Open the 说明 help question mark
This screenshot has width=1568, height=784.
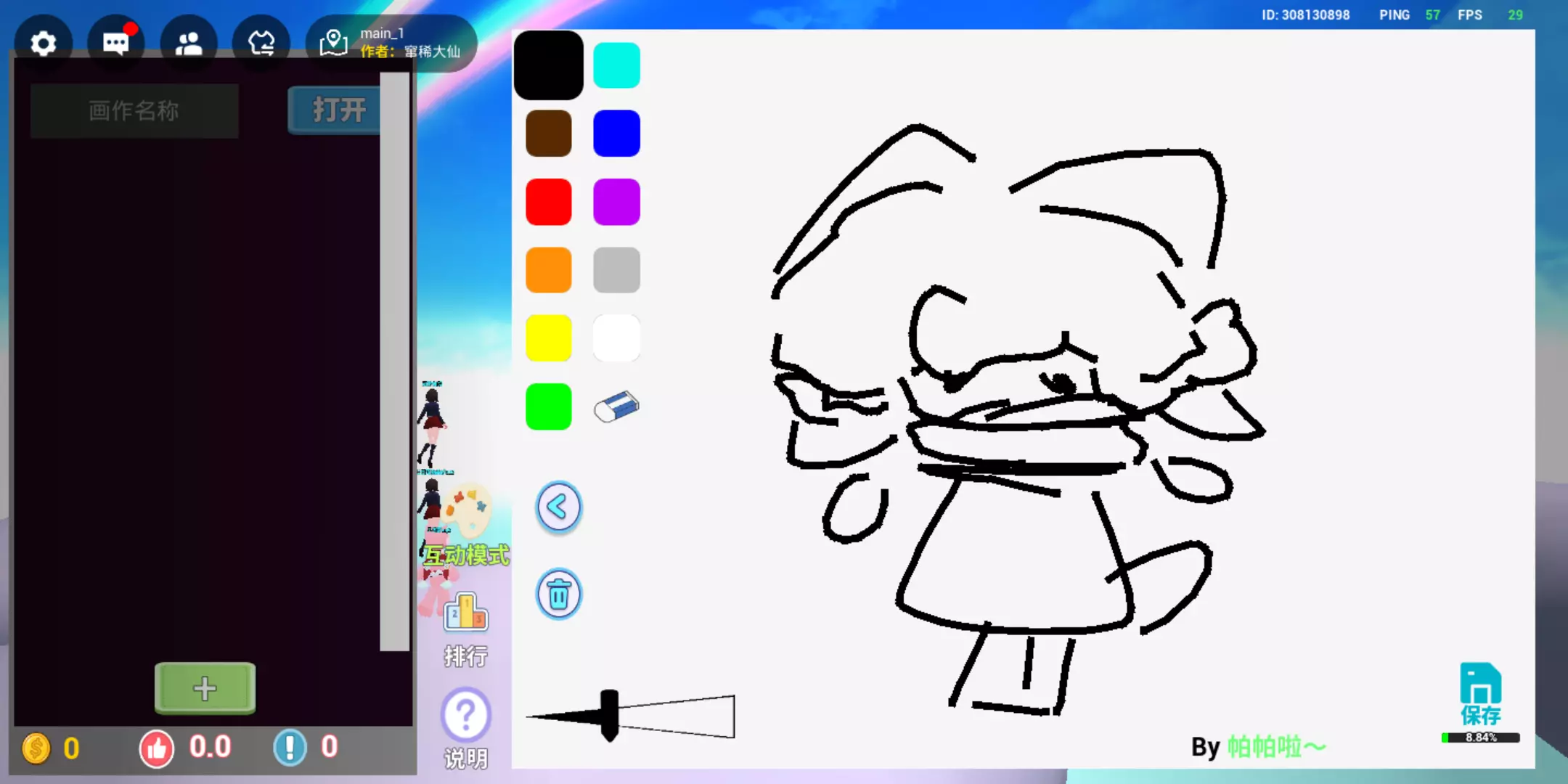point(465,715)
